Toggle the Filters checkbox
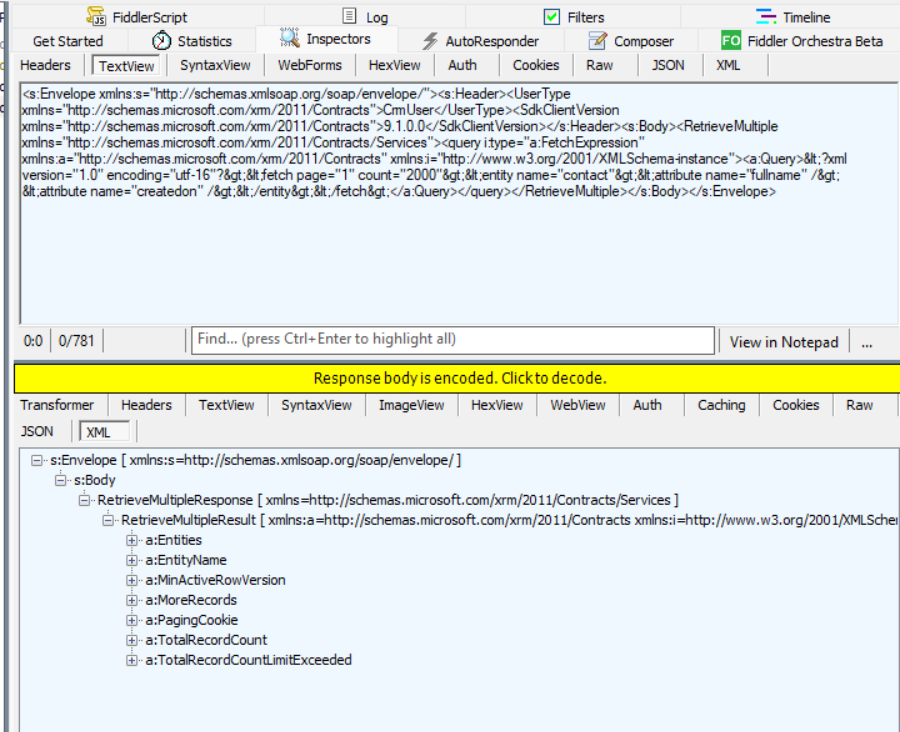Image resolution: width=900 pixels, height=732 pixels. (x=552, y=17)
